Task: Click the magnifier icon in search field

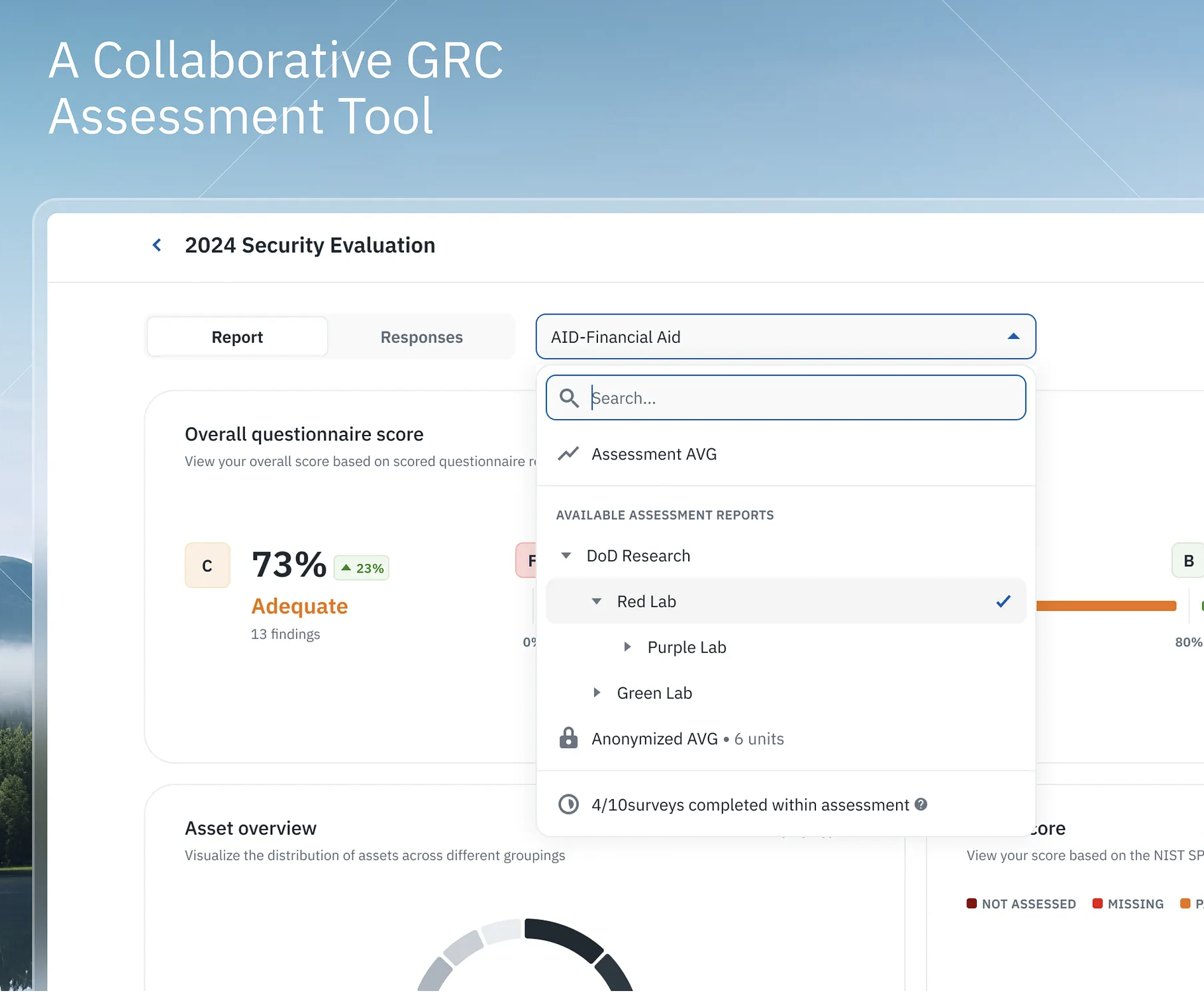Action: 569,398
